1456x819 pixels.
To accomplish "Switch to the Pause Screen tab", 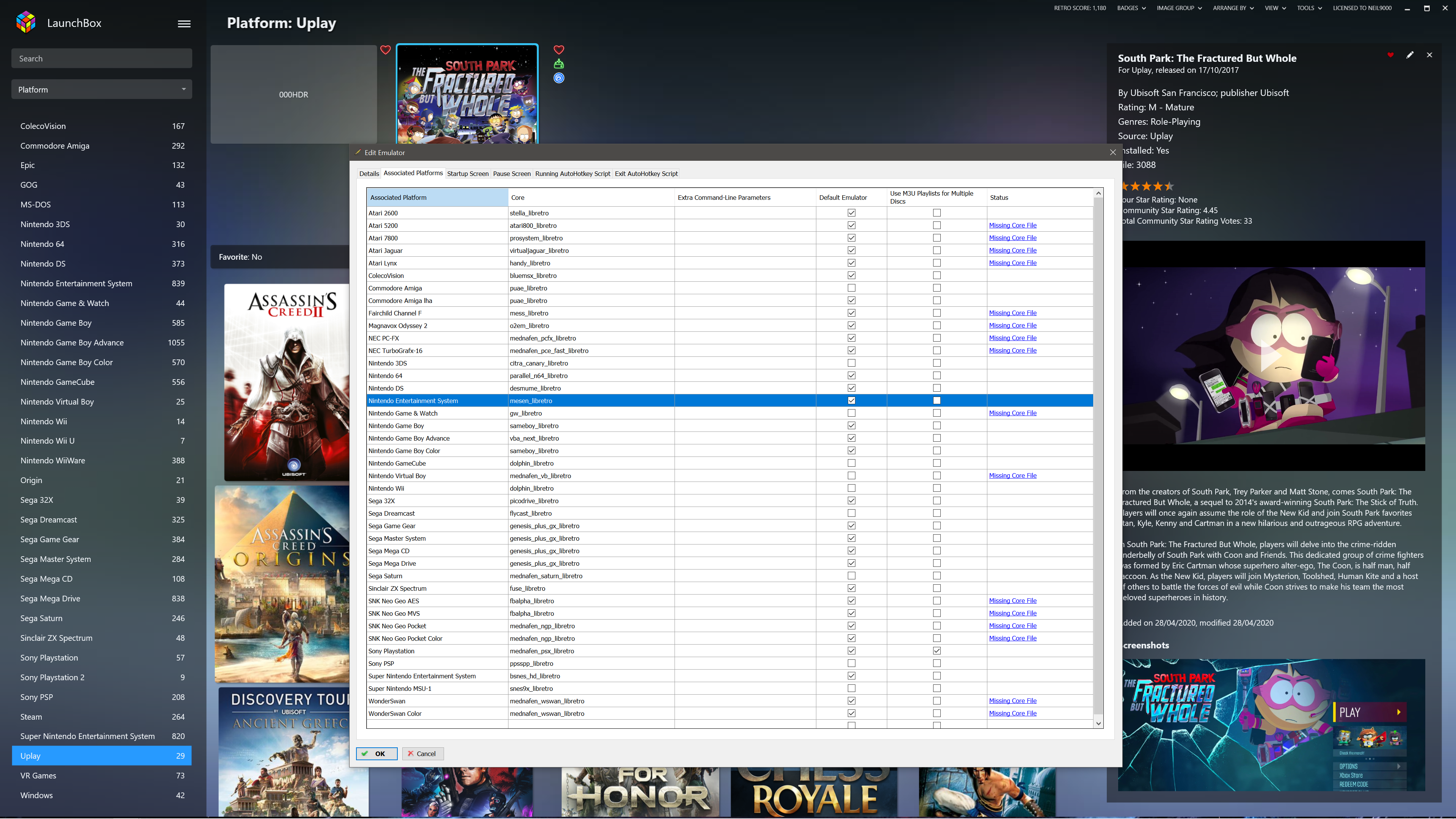I will (511, 174).
